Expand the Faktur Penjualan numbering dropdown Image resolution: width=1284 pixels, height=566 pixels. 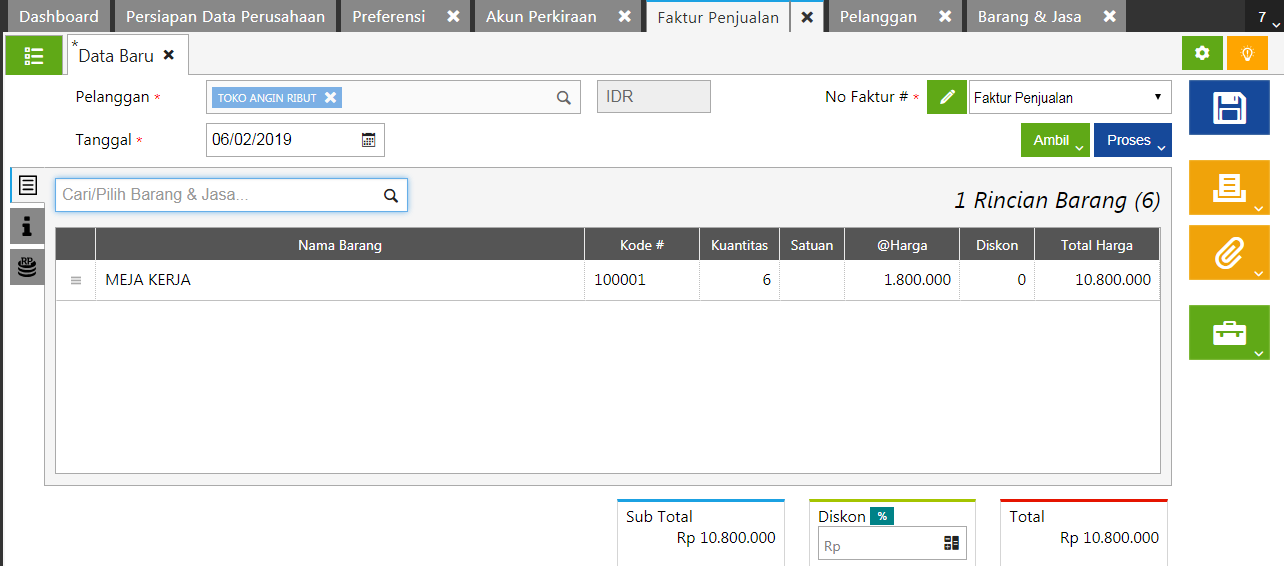[1070, 98]
